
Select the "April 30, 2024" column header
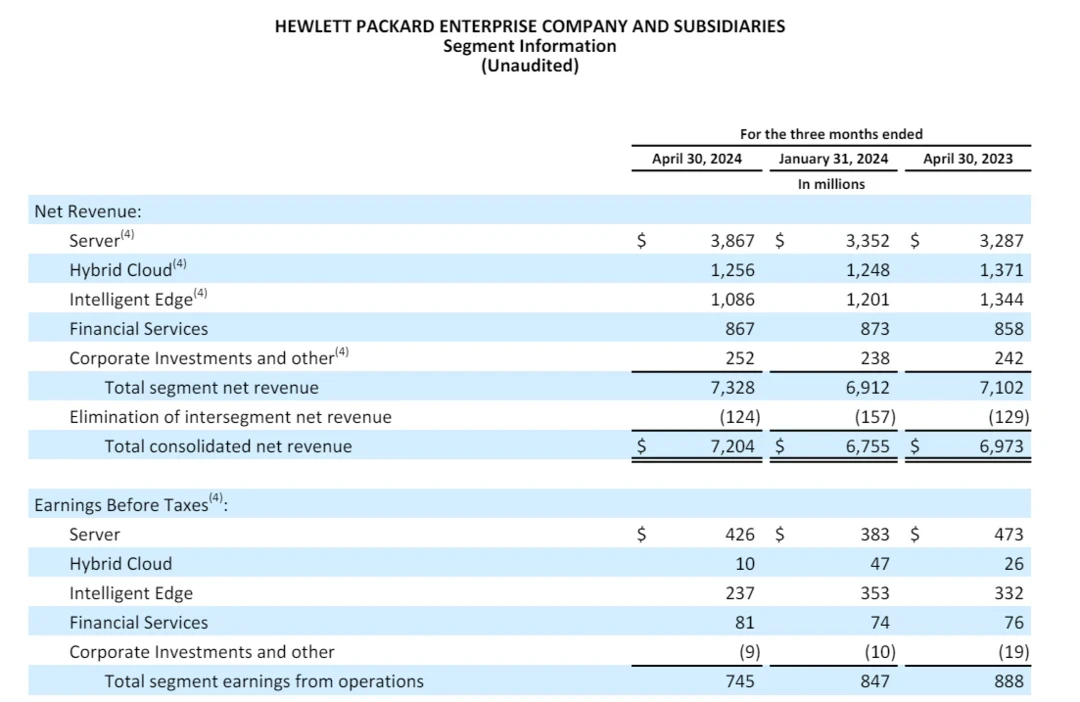697,158
